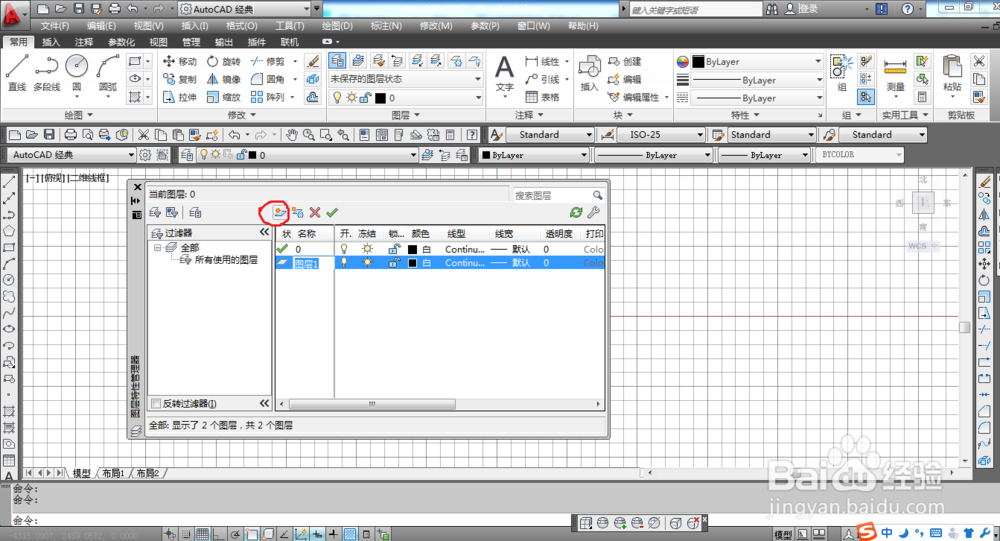Switch to the 布局2 layout tab
Image resolution: width=1000 pixels, height=541 pixels.
(x=147, y=473)
